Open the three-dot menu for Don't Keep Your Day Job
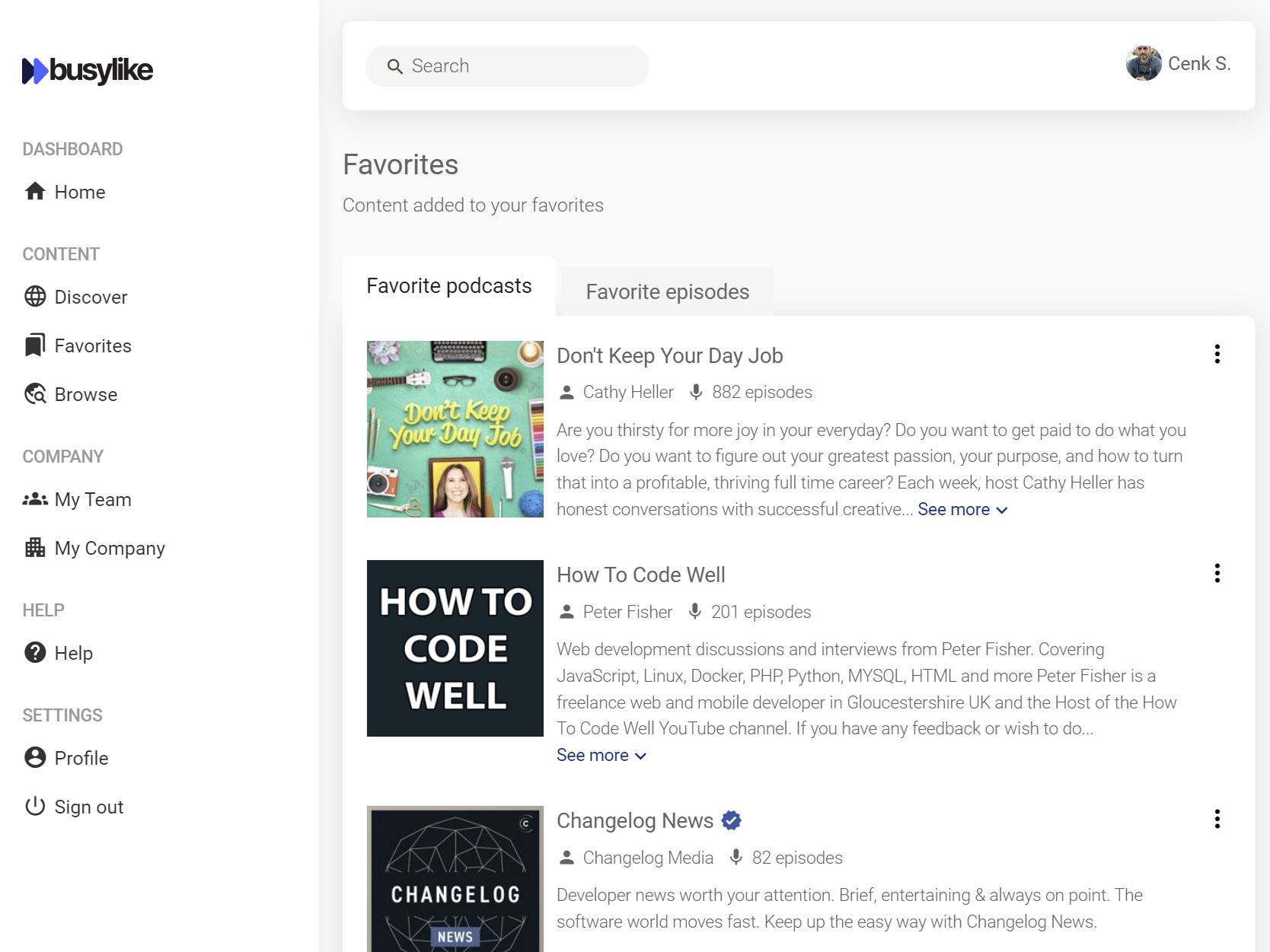 pos(1217,355)
